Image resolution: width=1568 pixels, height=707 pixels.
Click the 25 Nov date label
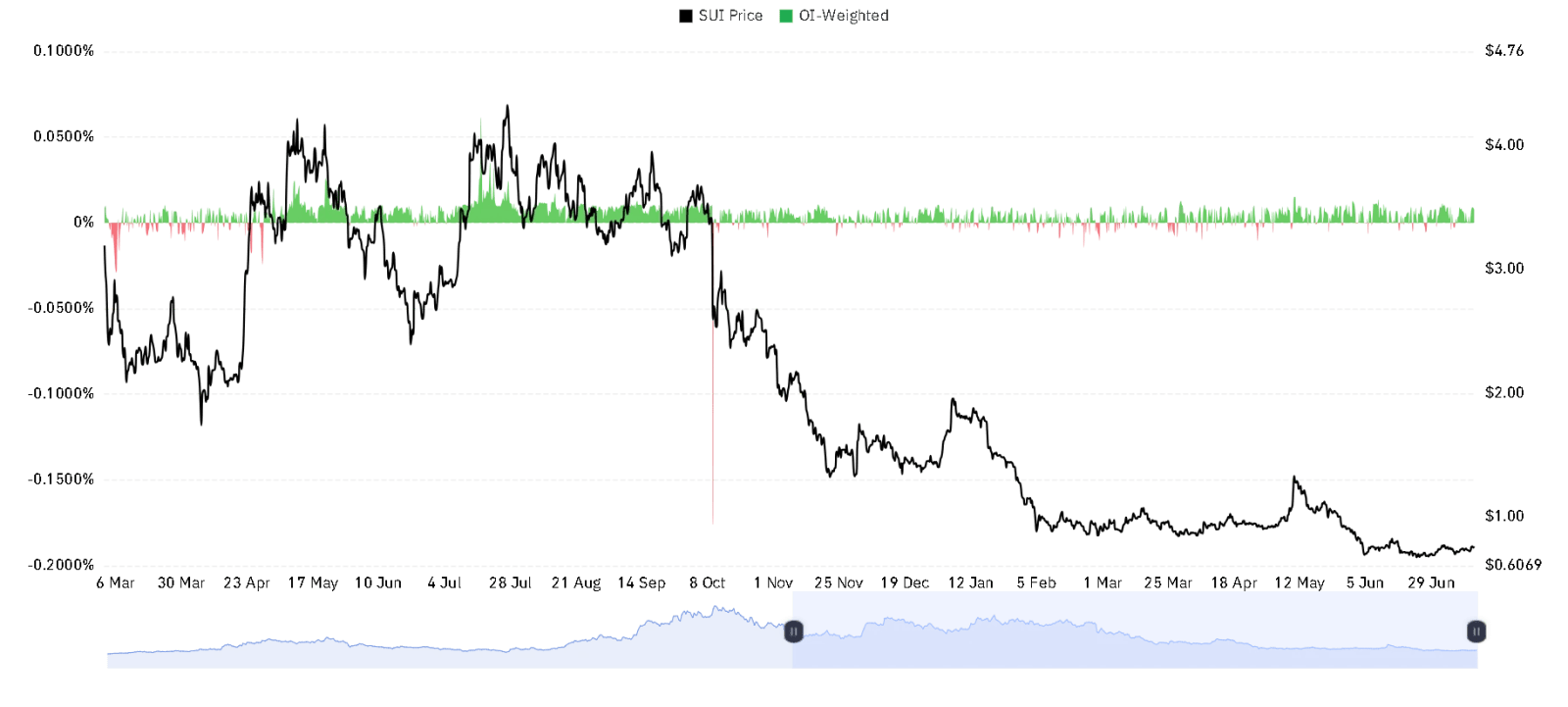tap(839, 582)
